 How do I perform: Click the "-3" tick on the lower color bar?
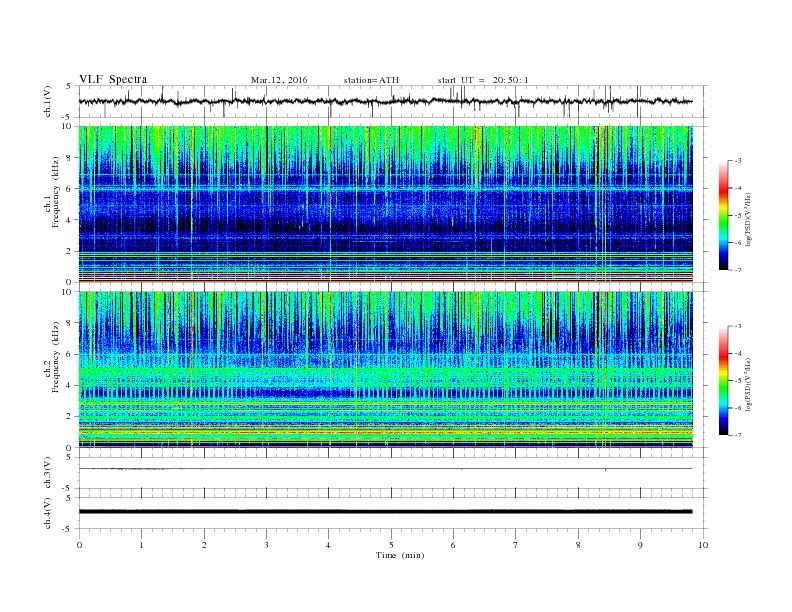pyautogui.click(x=738, y=326)
